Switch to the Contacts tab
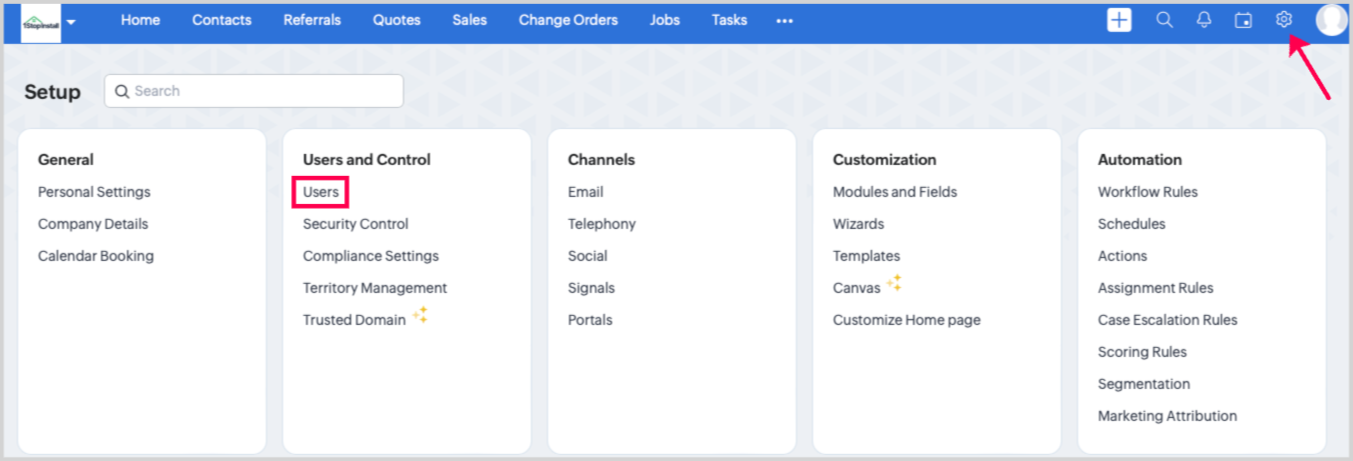Viewport: 1353px width, 461px height. pyautogui.click(x=222, y=20)
